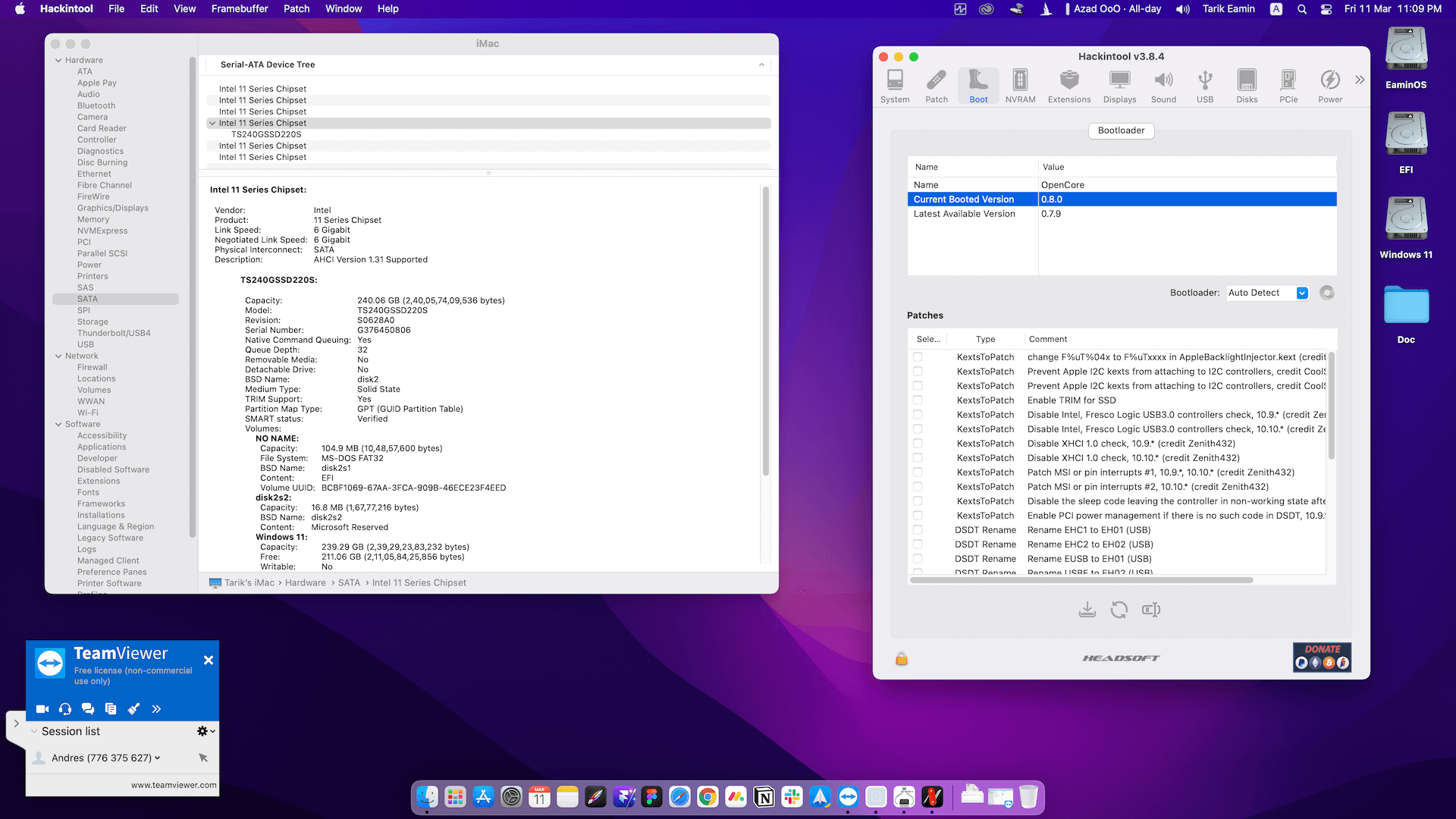Click the patches list horizontal scrollbar

click(x=1081, y=580)
